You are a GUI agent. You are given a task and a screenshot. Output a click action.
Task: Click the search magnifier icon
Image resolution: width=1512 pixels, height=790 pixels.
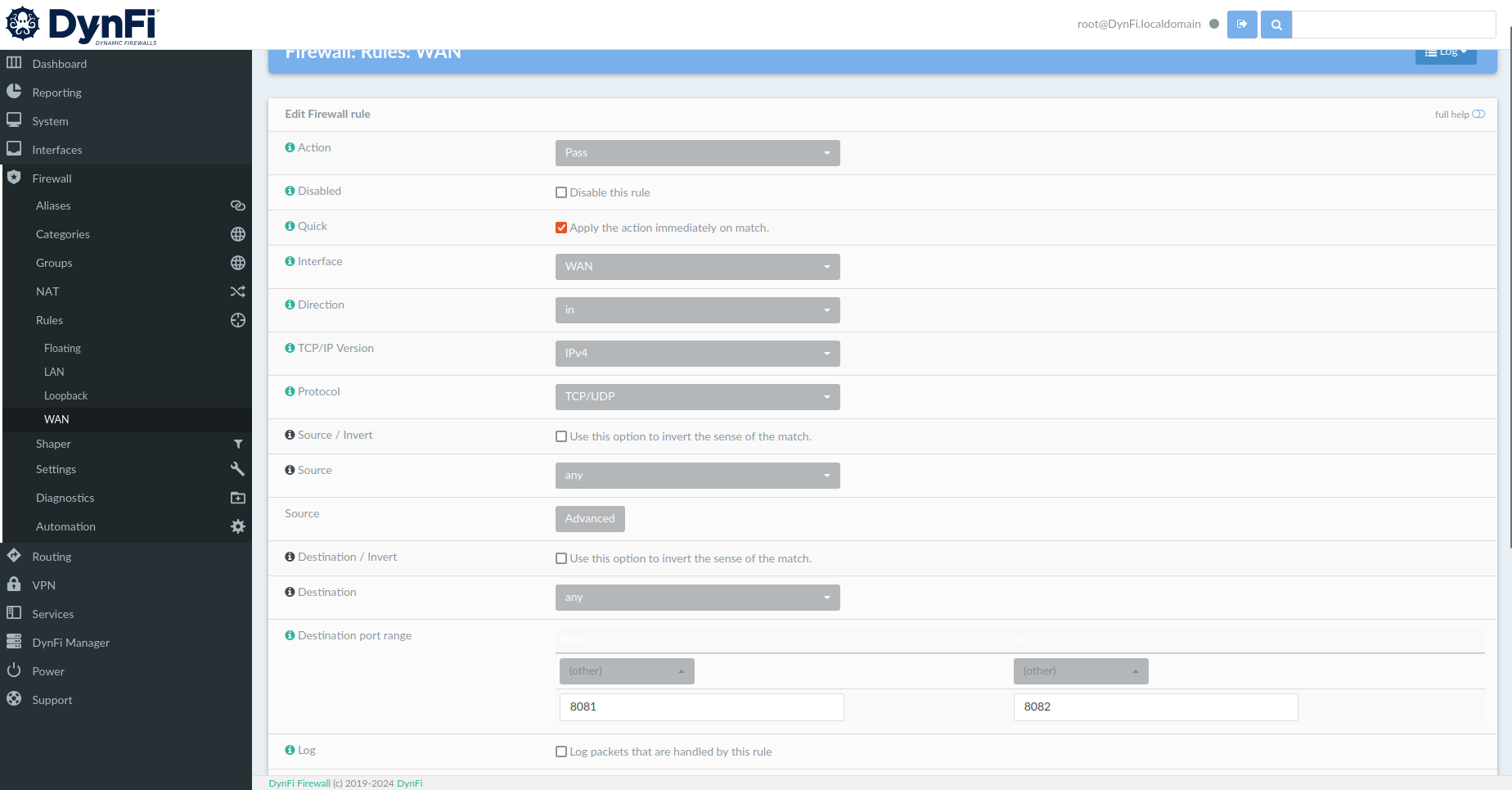pyautogui.click(x=1276, y=25)
